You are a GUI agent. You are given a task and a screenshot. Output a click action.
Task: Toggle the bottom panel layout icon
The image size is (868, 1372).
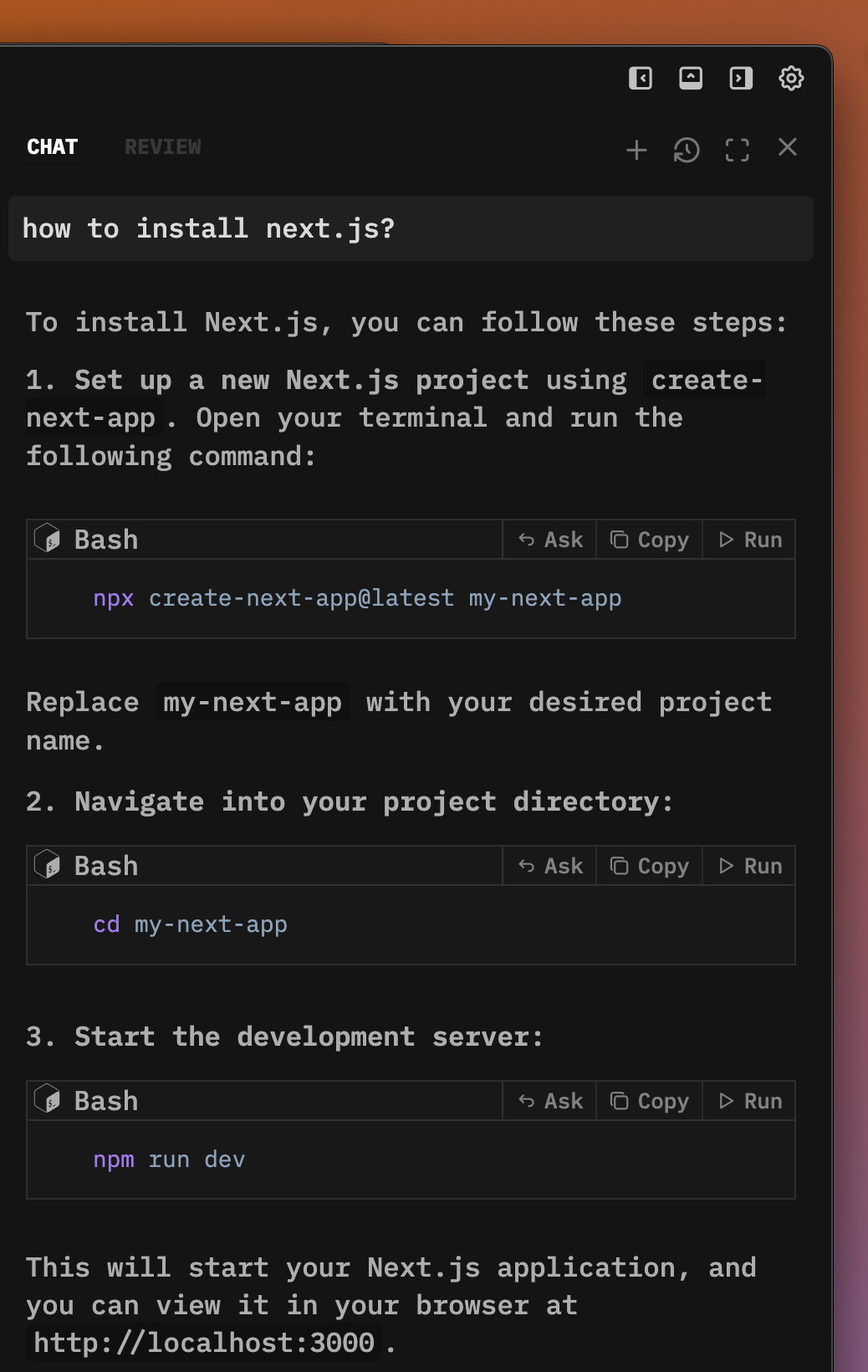coord(691,79)
